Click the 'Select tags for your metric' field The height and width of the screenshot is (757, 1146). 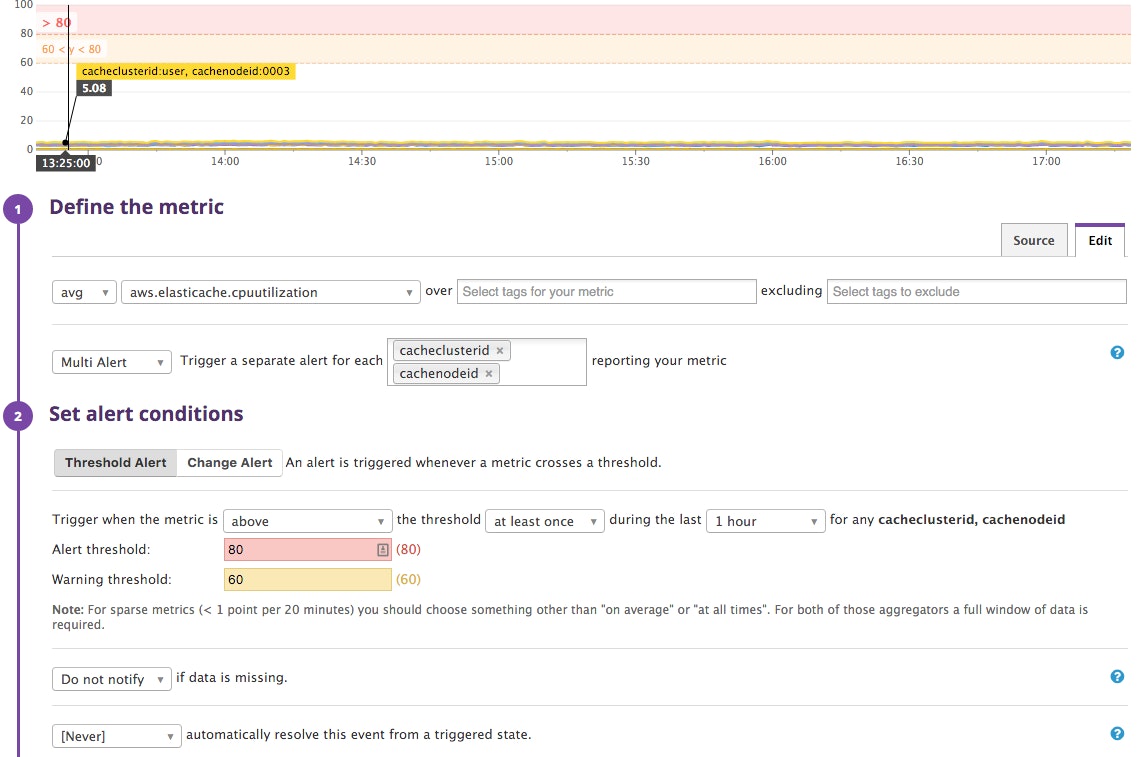607,292
